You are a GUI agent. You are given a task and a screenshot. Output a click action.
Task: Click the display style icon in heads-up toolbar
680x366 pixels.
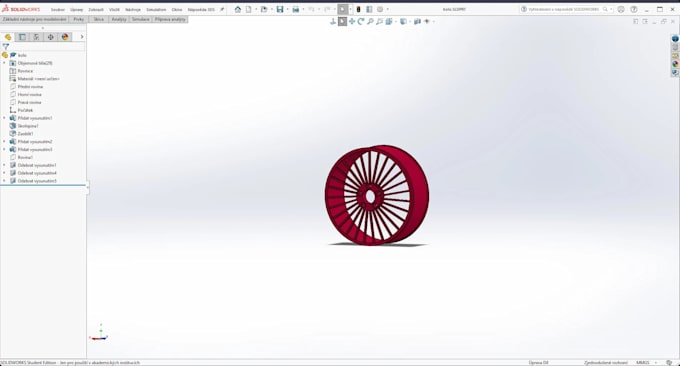(x=403, y=21)
